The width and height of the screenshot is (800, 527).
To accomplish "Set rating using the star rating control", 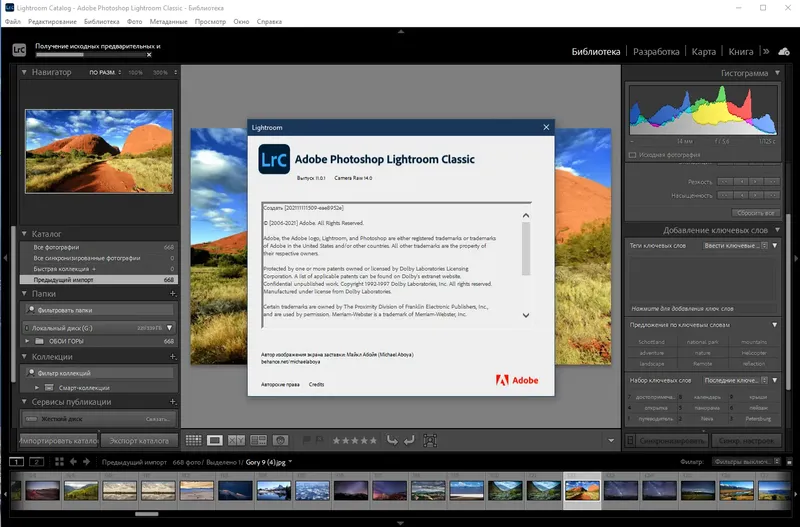I will tap(355, 440).
